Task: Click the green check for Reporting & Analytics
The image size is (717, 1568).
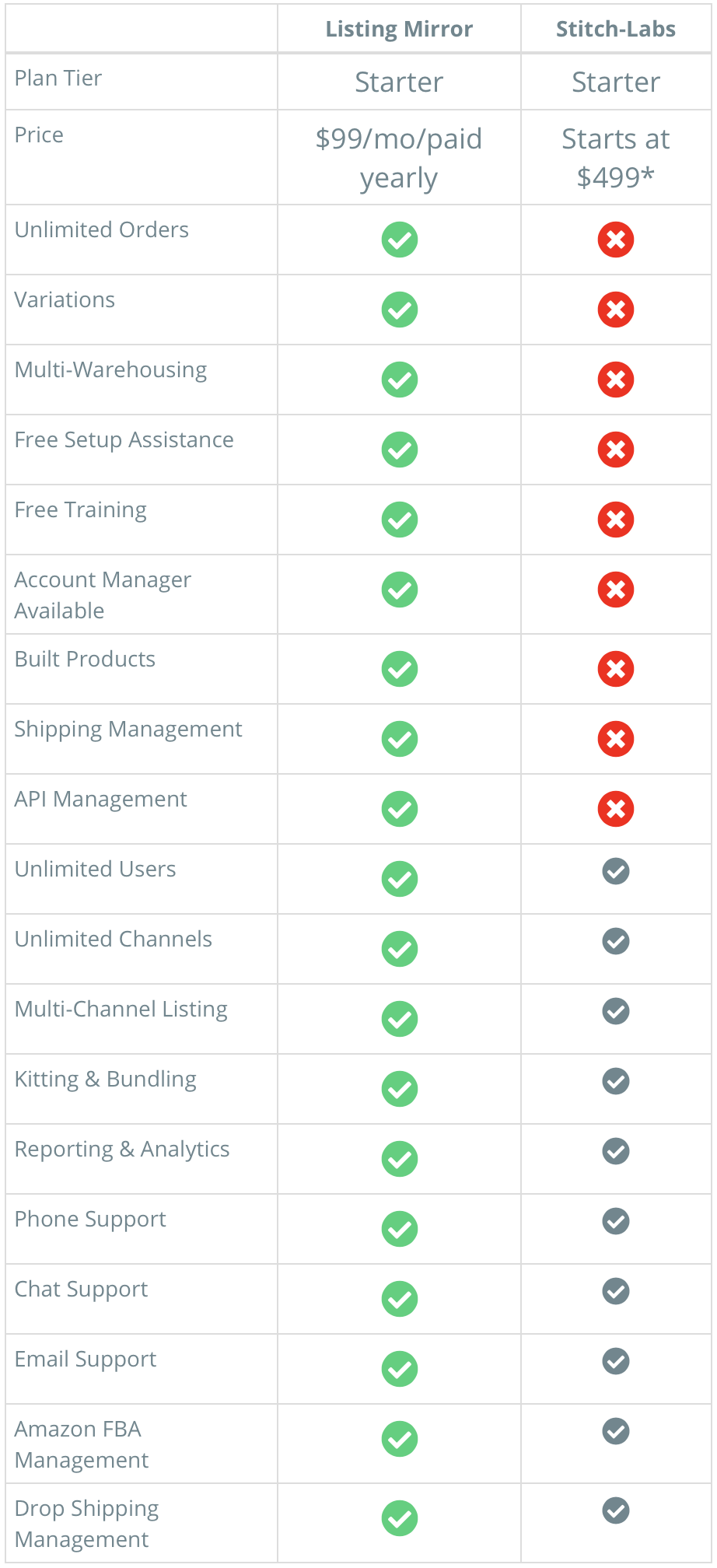Action: click(400, 1159)
